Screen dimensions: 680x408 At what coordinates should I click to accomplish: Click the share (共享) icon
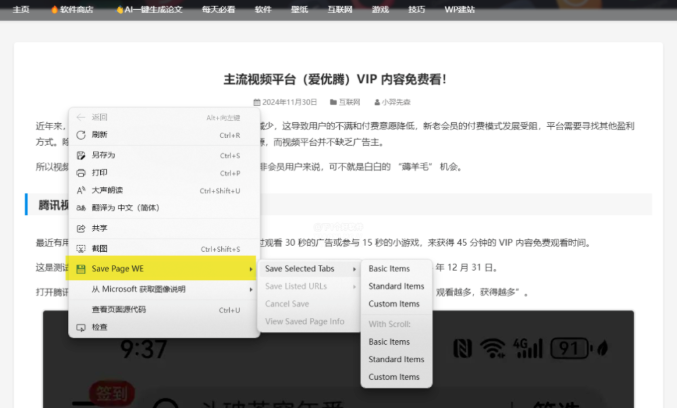80,229
